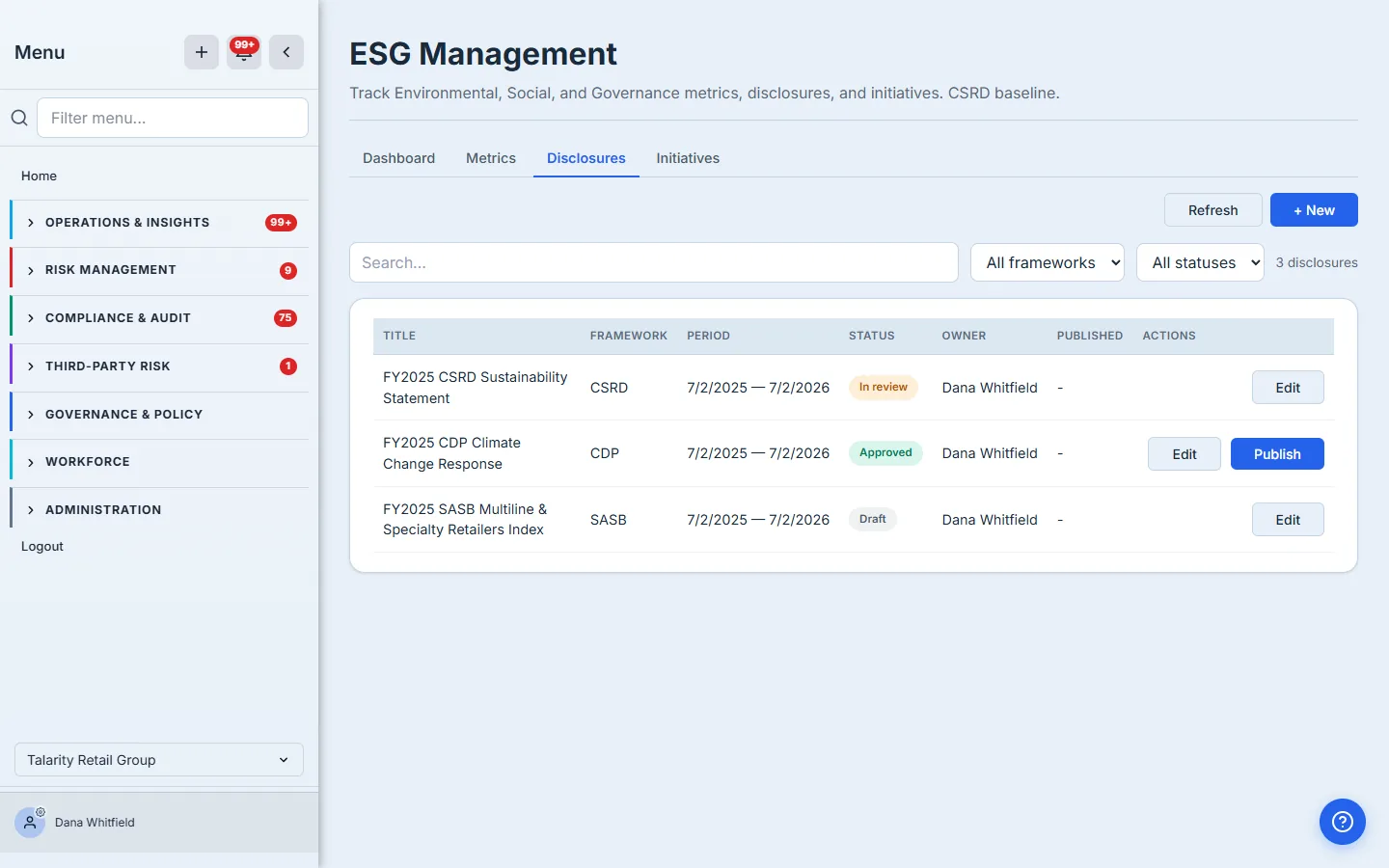Image resolution: width=1389 pixels, height=868 pixels.
Task: Expand Administration section
Action: 159,510
